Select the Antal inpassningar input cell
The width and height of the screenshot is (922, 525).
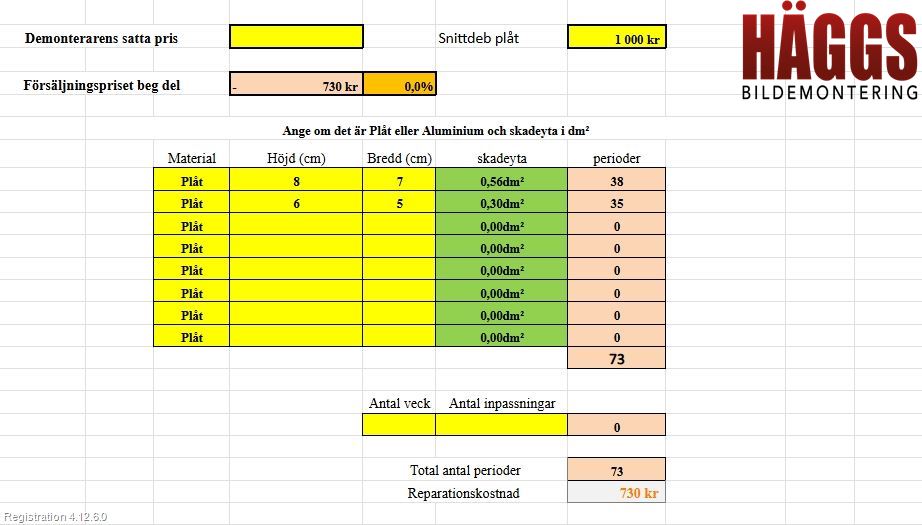(502, 424)
